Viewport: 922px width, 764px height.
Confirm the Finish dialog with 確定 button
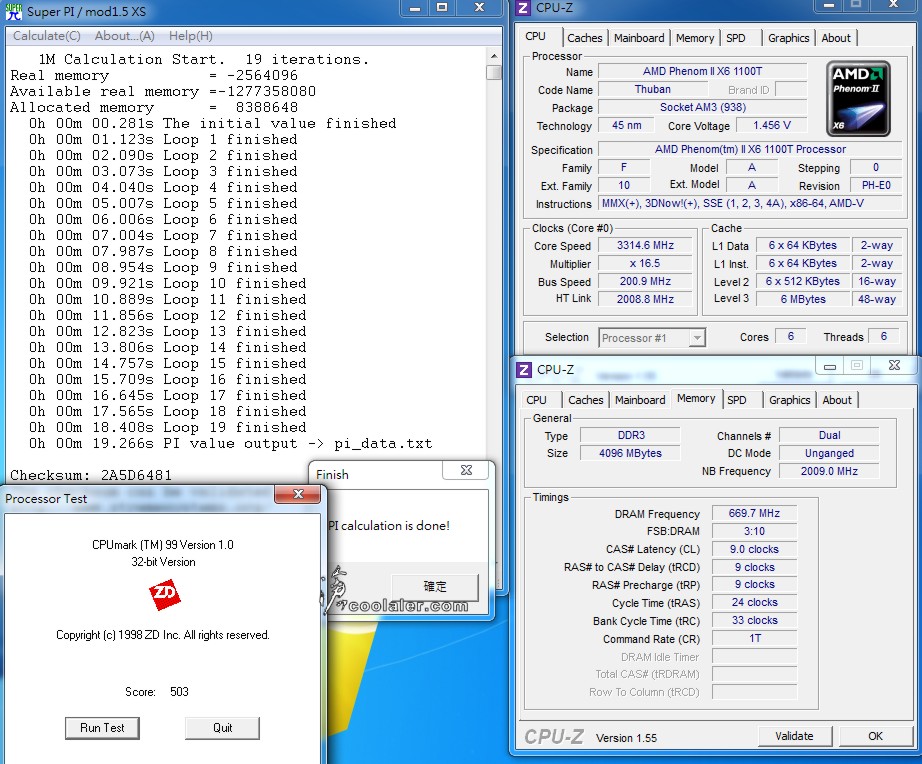(435, 586)
